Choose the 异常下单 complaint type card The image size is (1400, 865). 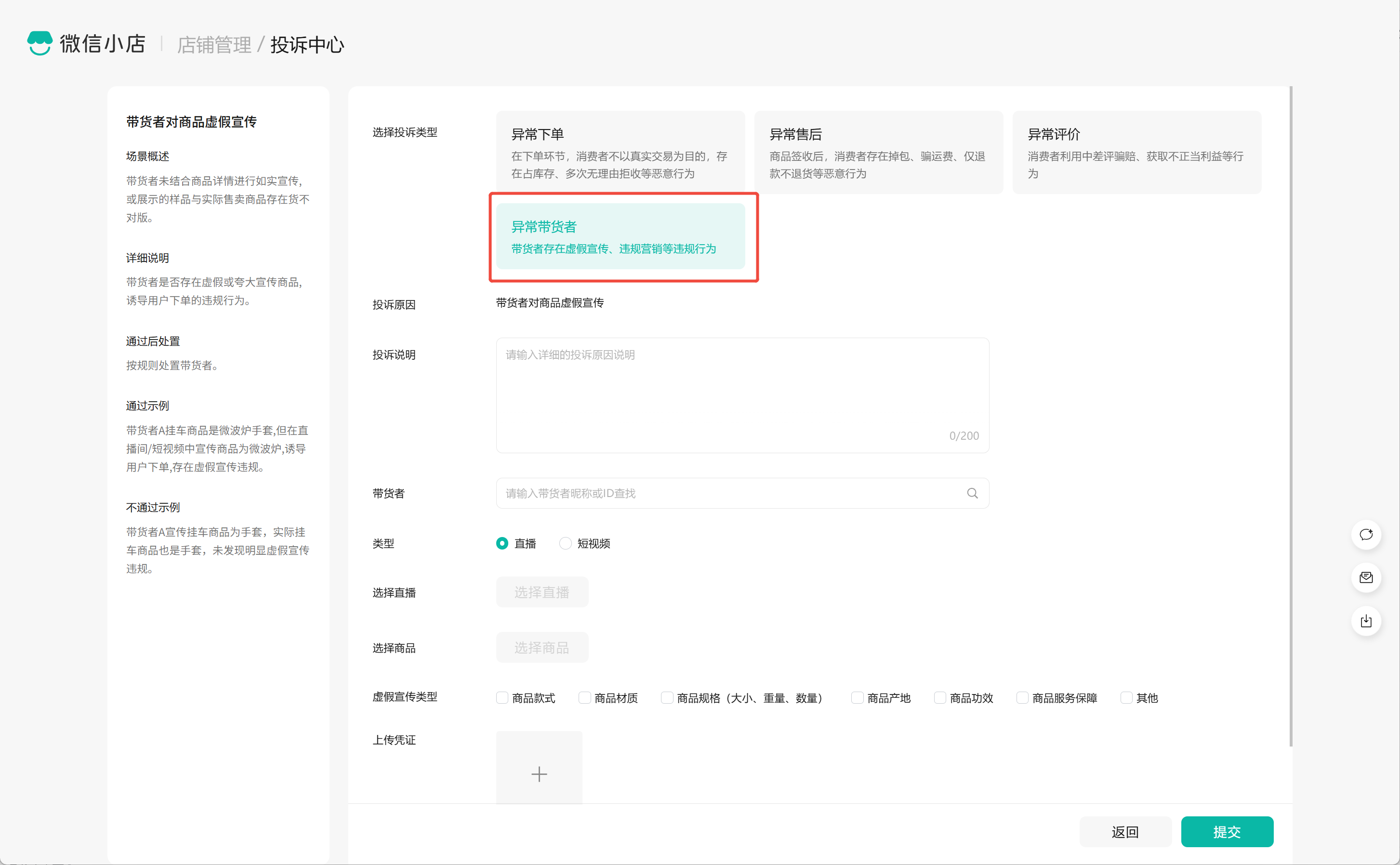tap(620, 152)
